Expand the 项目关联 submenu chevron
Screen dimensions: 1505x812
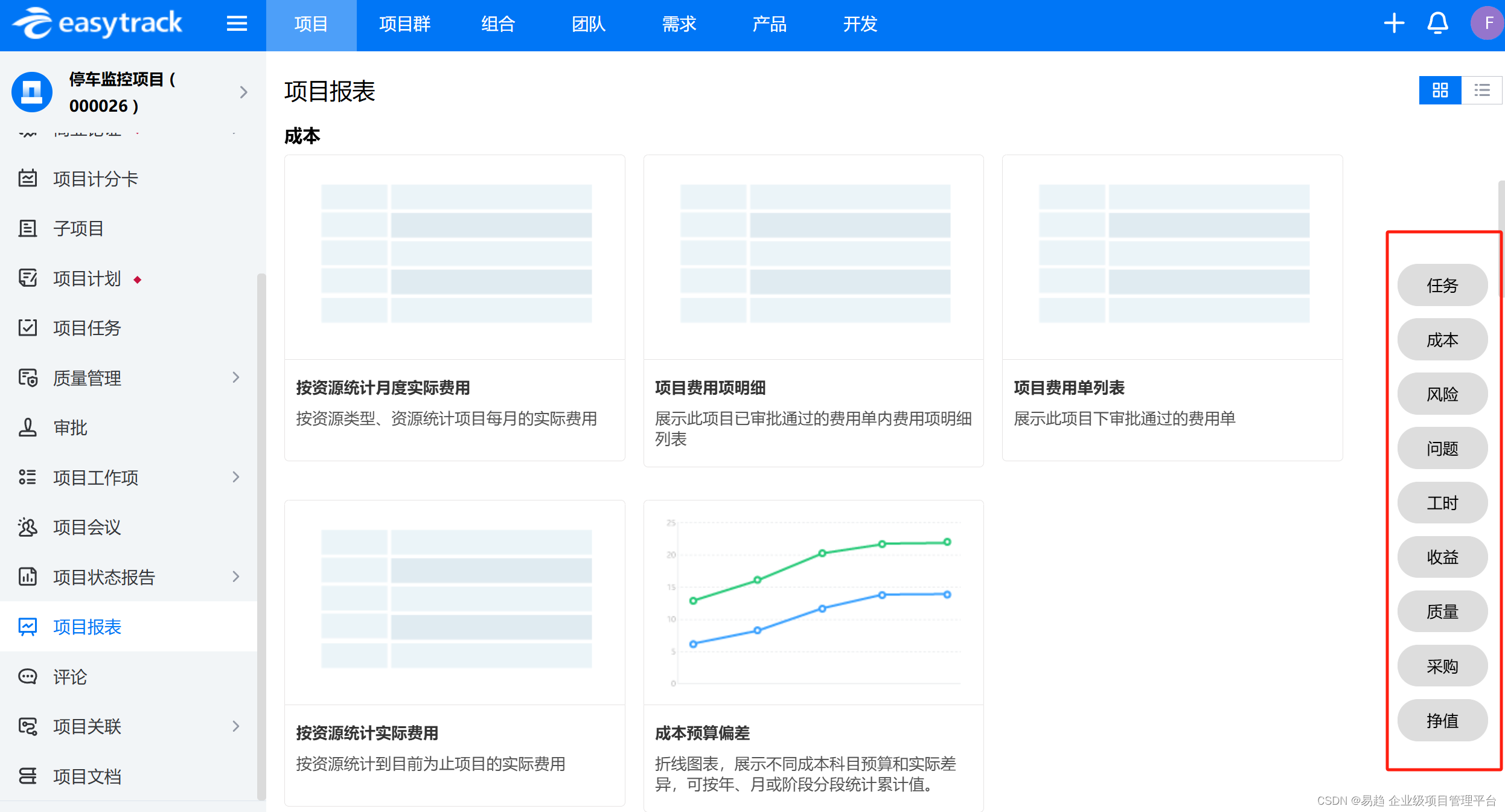coord(236,726)
